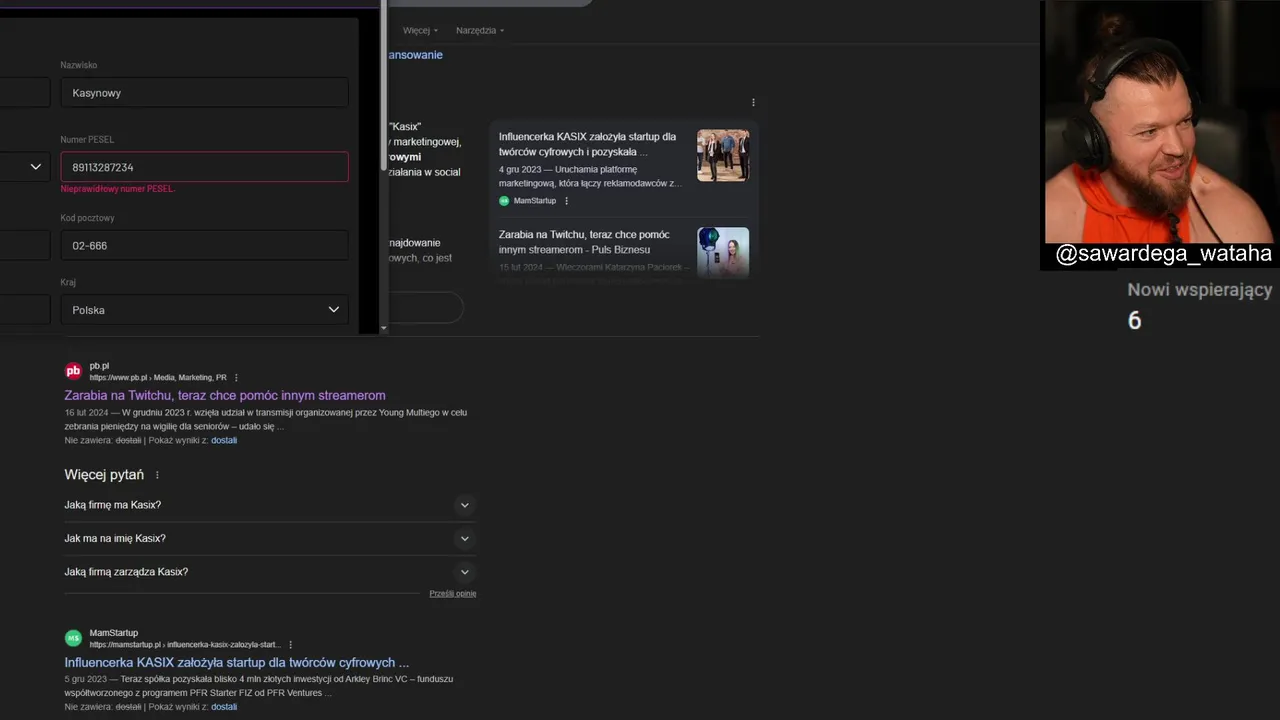Click the 'Nieprawidłowy numer PESEL.' error message
This screenshot has height=720, width=1280.
click(117, 189)
